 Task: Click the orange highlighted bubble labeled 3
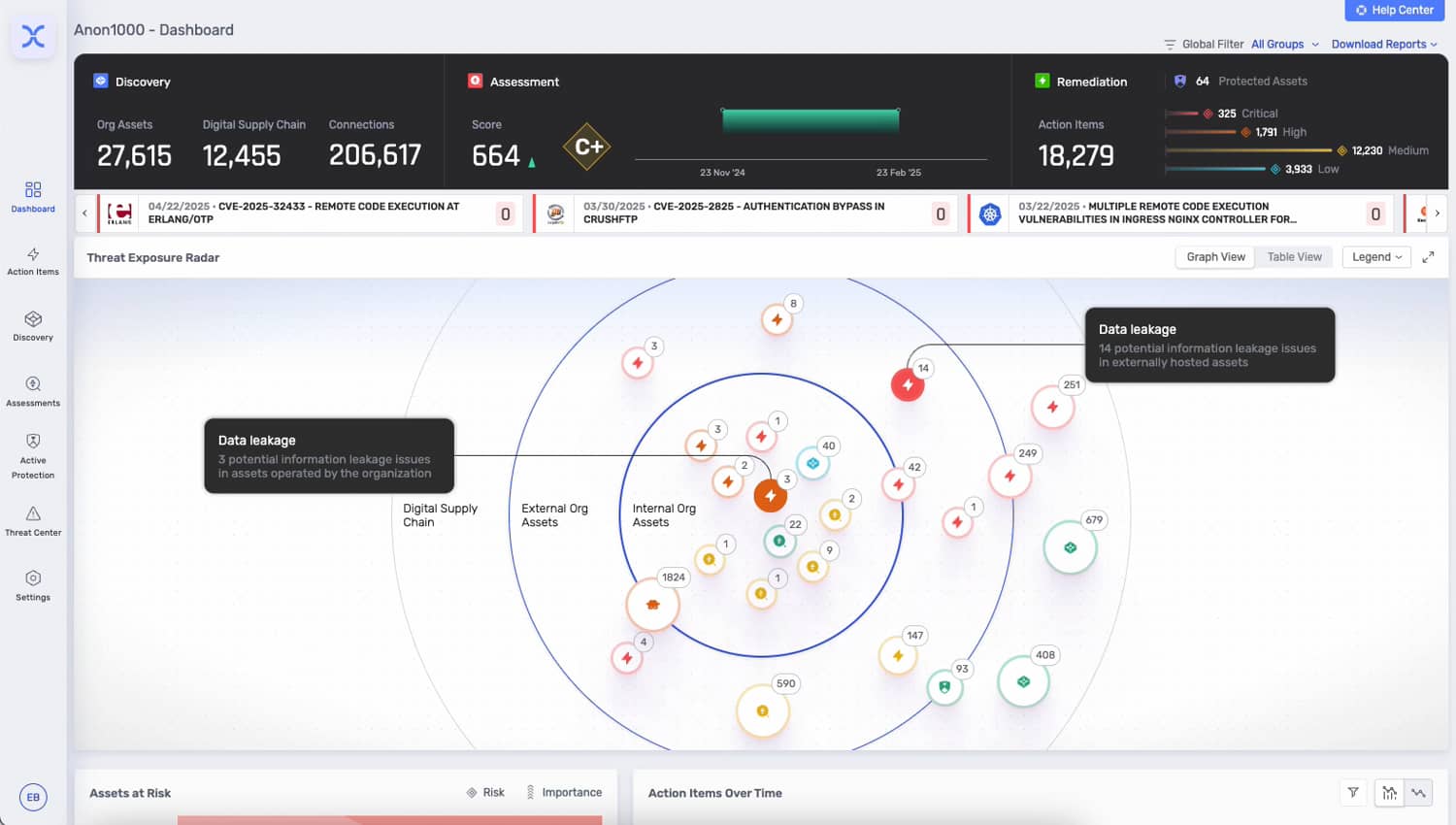pyautogui.click(x=771, y=495)
